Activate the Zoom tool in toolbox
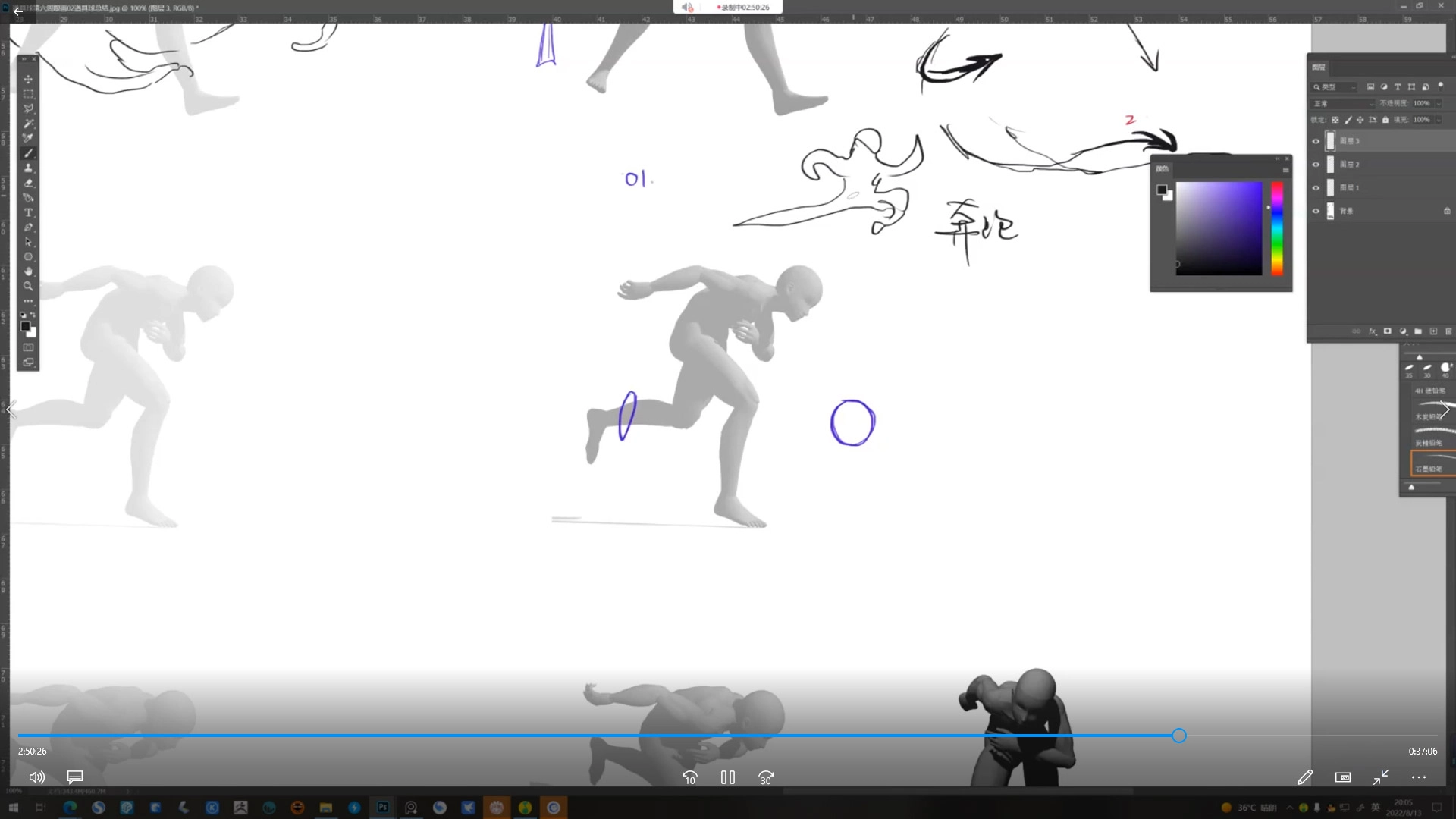 (28, 287)
